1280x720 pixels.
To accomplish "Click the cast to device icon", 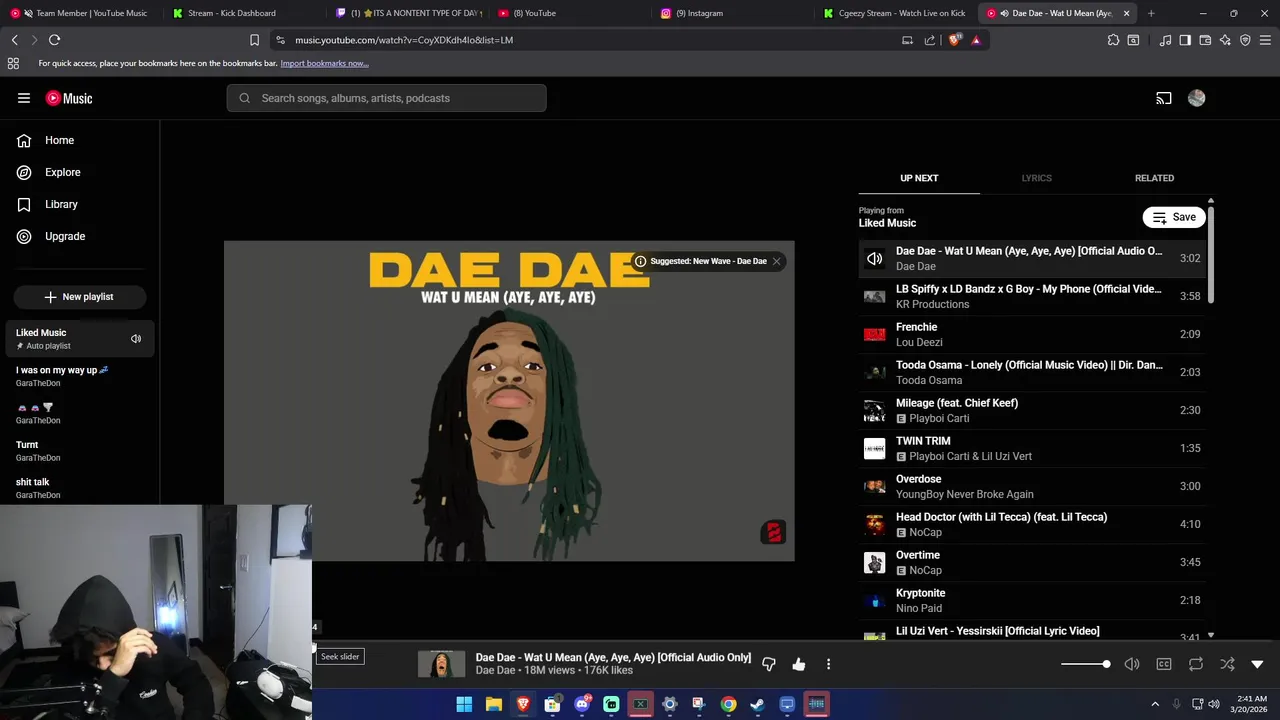I will [1164, 98].
